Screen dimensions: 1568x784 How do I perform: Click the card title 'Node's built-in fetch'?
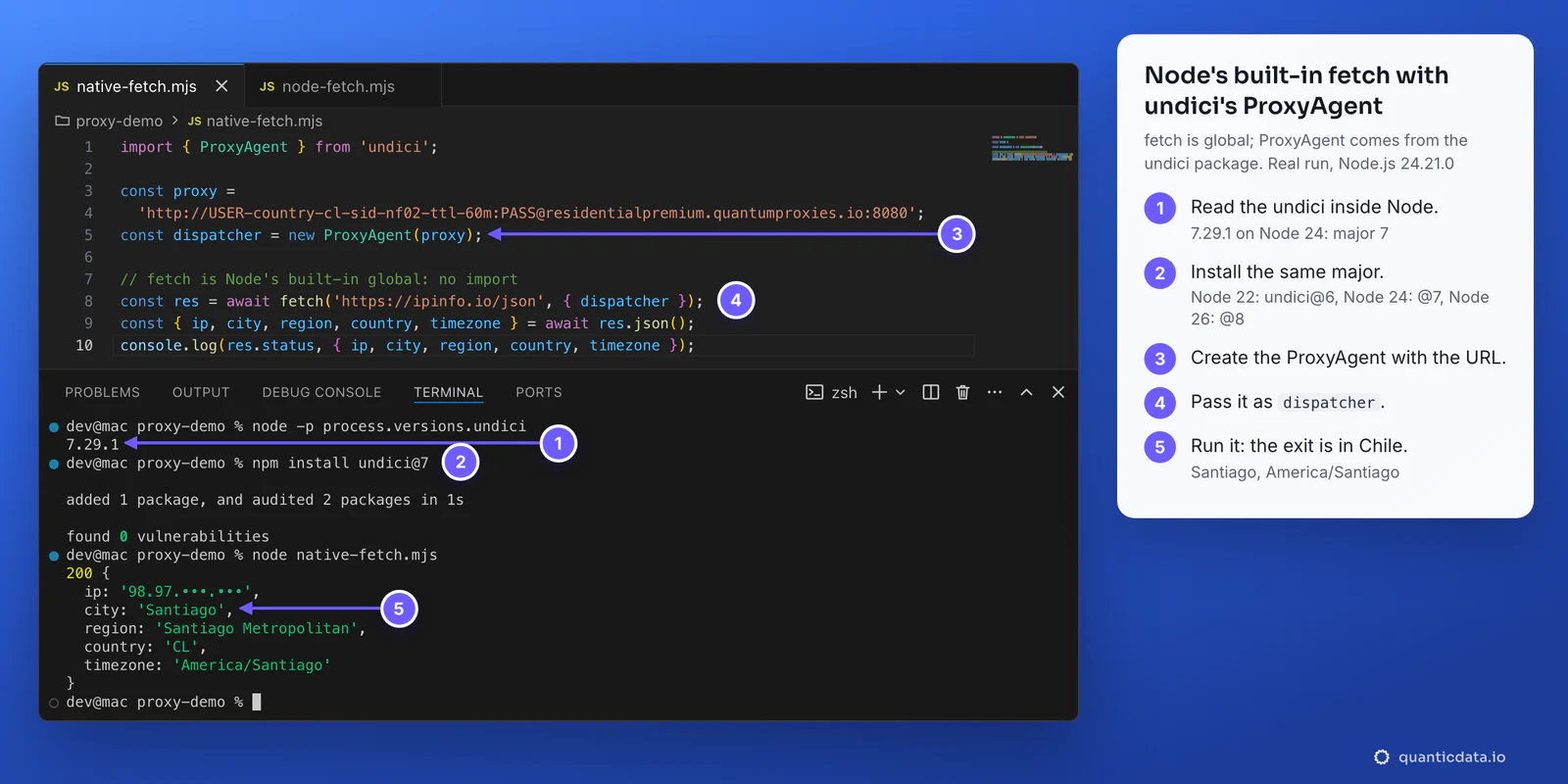(x=1297, y=90)
